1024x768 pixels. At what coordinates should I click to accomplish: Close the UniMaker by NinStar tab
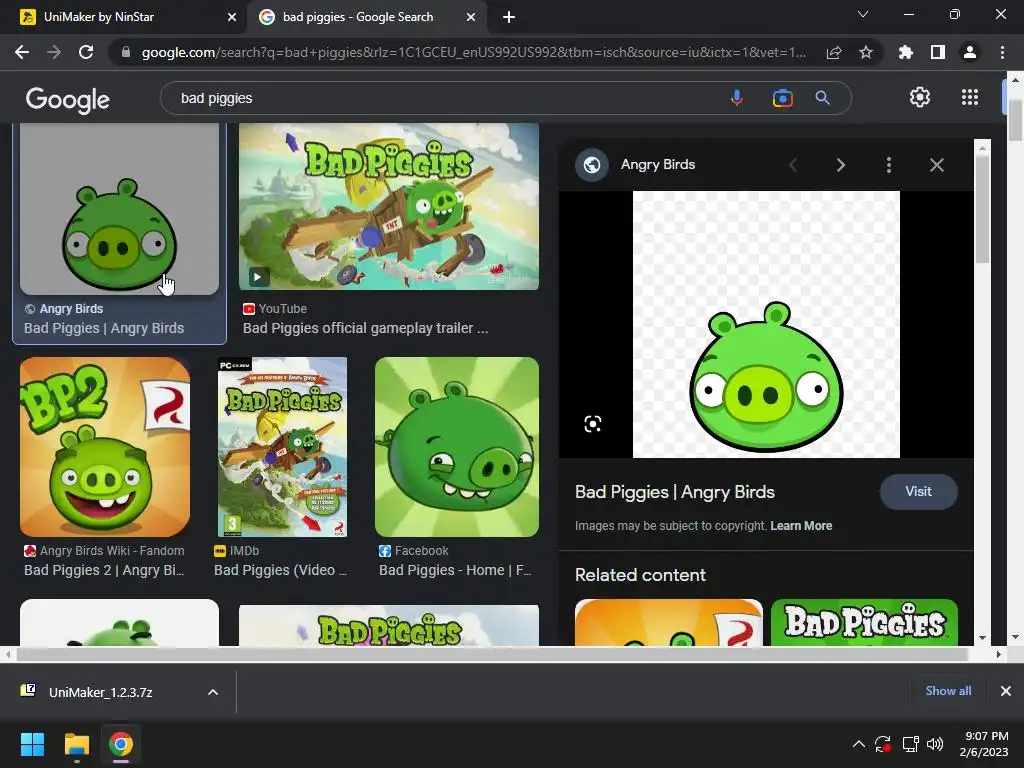[232, 17]
